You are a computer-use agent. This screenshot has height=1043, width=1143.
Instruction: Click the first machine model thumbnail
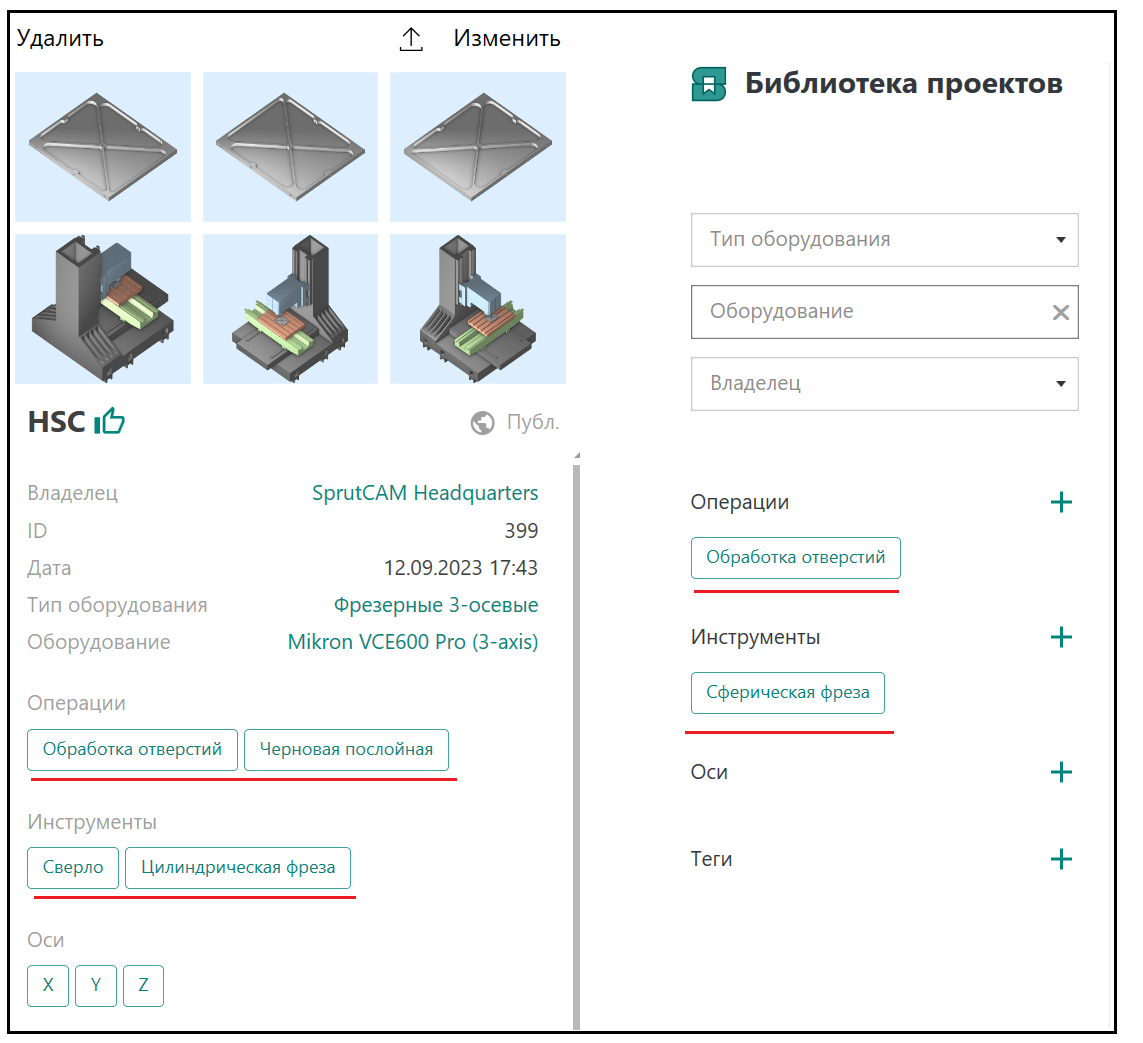pos(103,309)
